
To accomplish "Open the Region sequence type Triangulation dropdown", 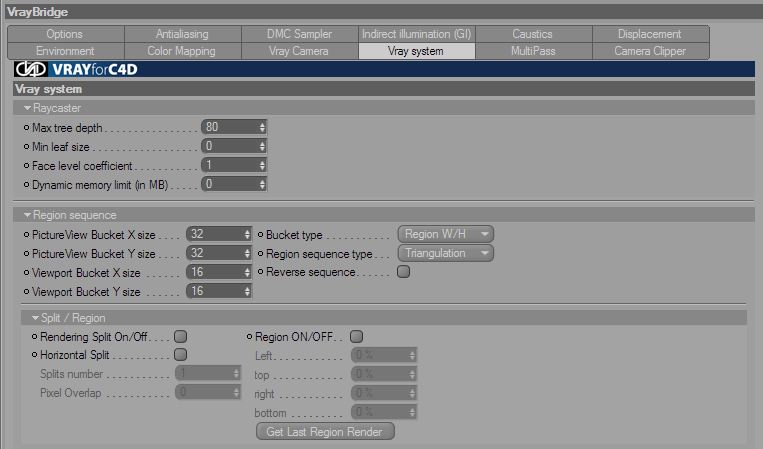I will tap(446, 253).
